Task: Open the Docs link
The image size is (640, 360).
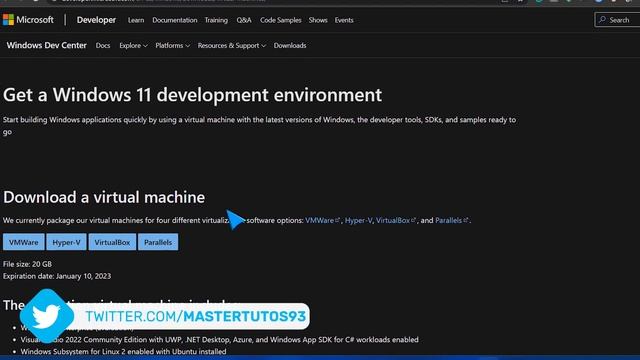Action: 103,46
